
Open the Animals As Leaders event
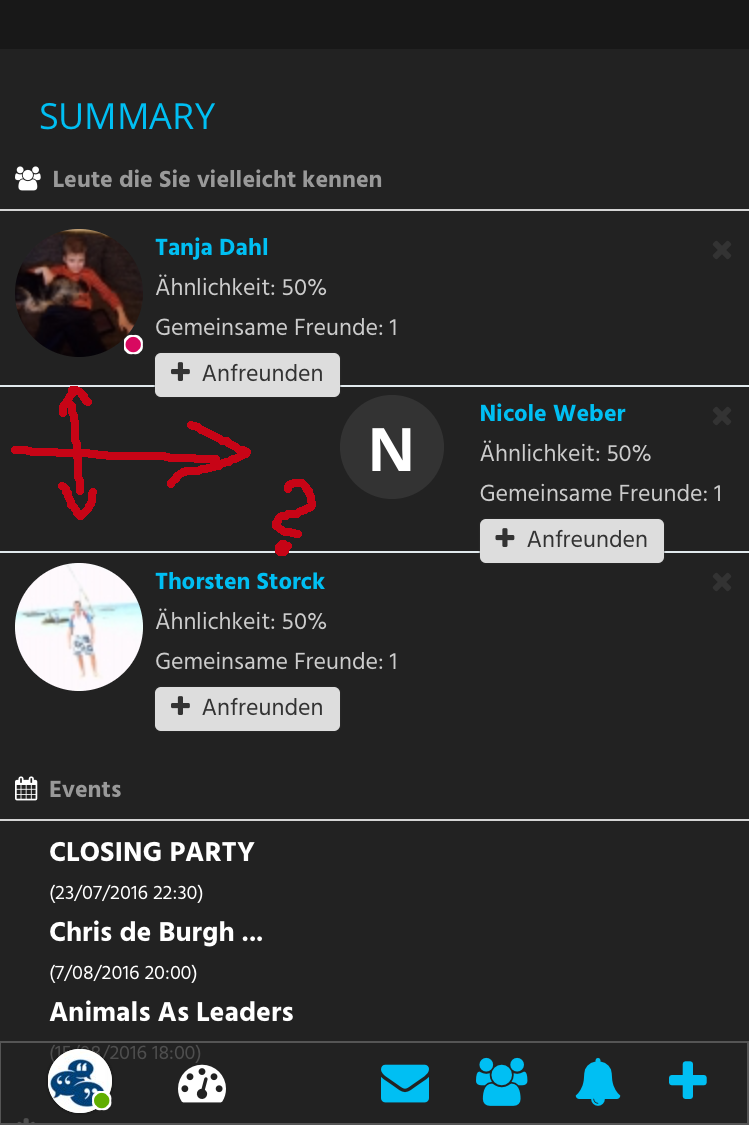172,1012
